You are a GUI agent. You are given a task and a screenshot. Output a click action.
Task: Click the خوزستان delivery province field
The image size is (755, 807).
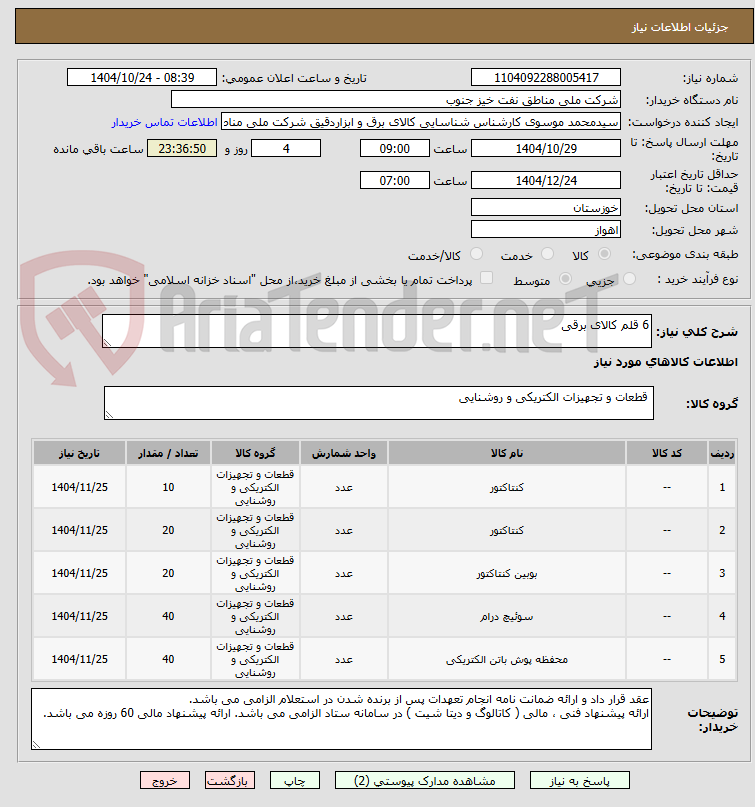(546, 208)
